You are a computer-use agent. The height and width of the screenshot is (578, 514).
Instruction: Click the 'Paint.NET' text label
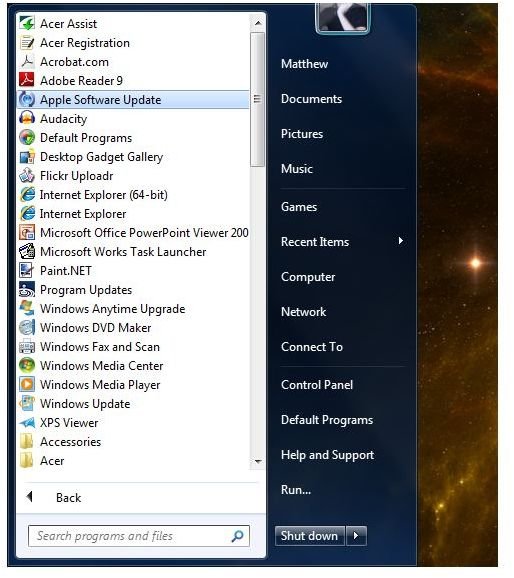click(66, 271)
